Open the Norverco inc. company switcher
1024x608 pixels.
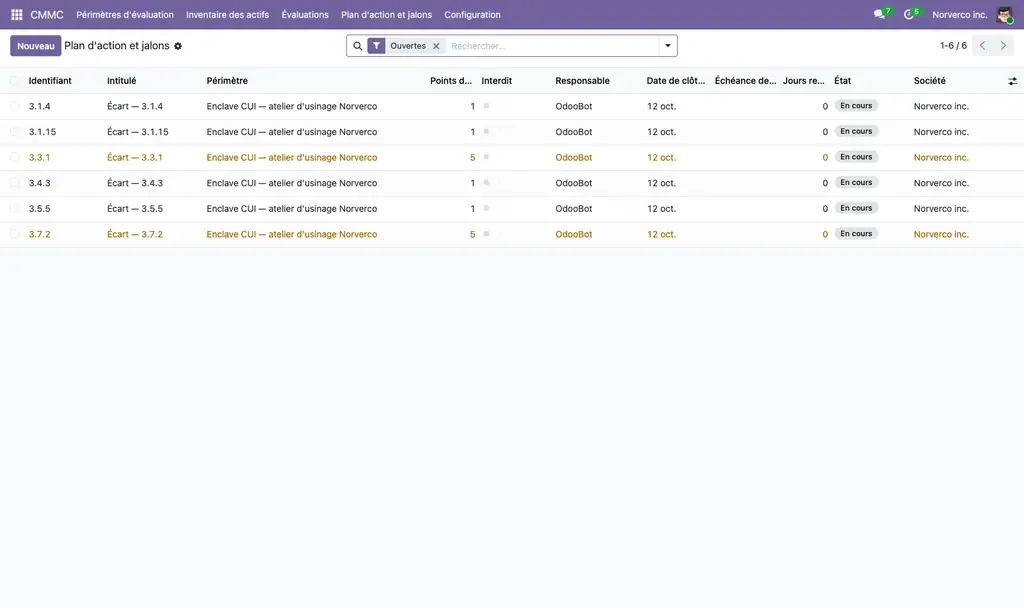point(959,14)
